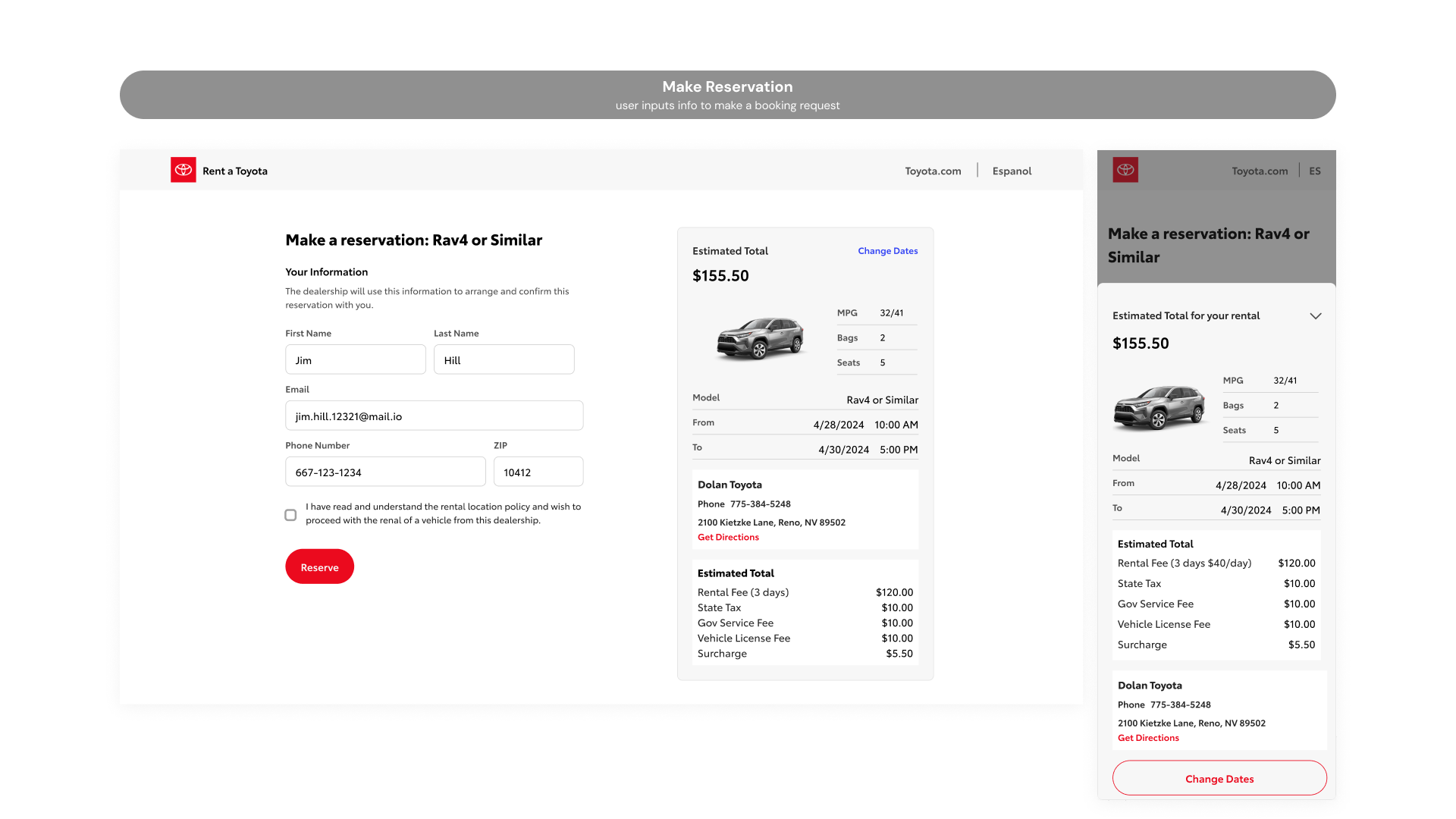Open Toyota.com link in mobile header
Viewport: 1456px width, 819px height.
pyautogui.click(x=1260, y=171)
